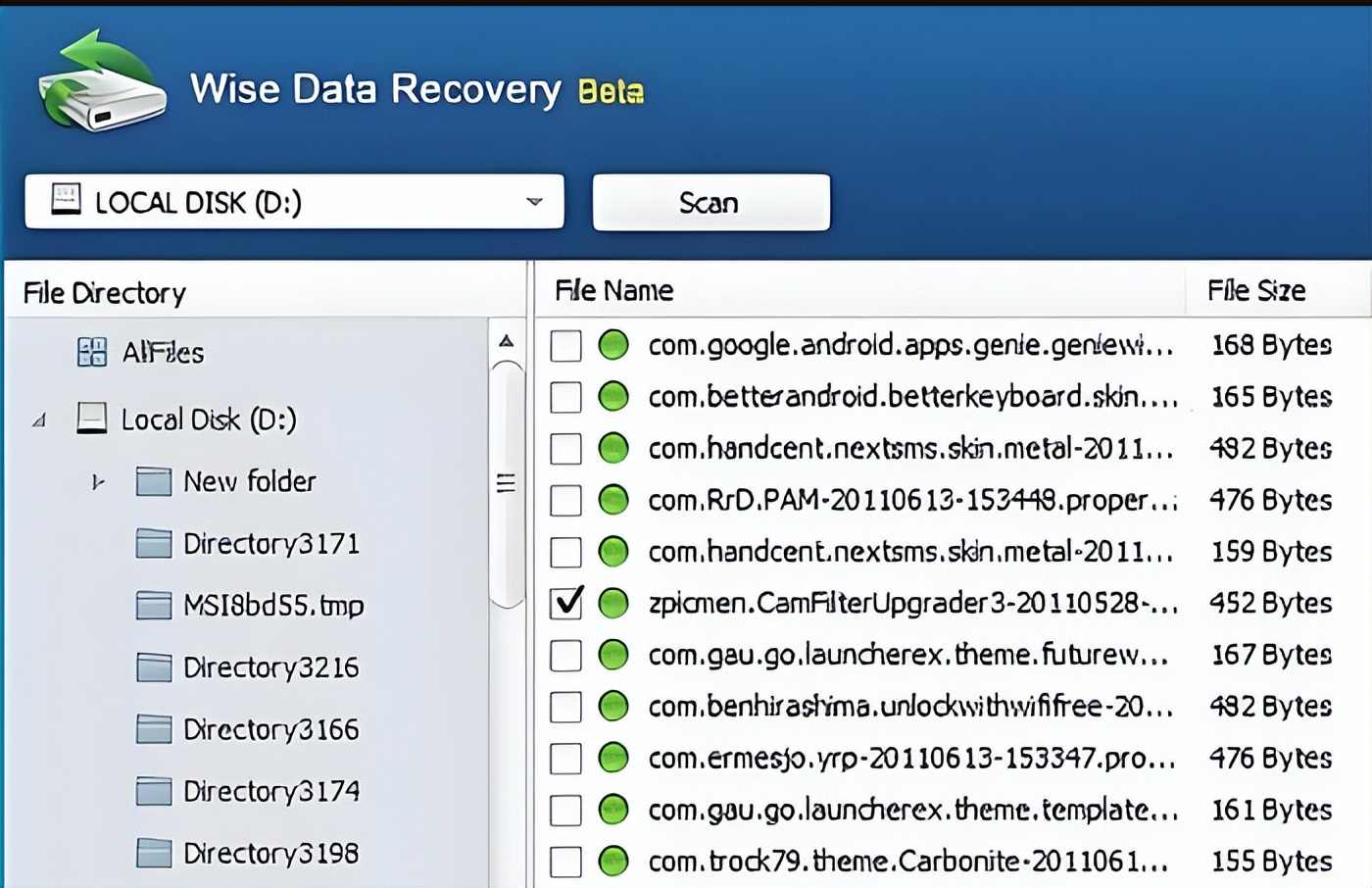Click the directory tree scrollbar thumb

(x=507, y=484)
